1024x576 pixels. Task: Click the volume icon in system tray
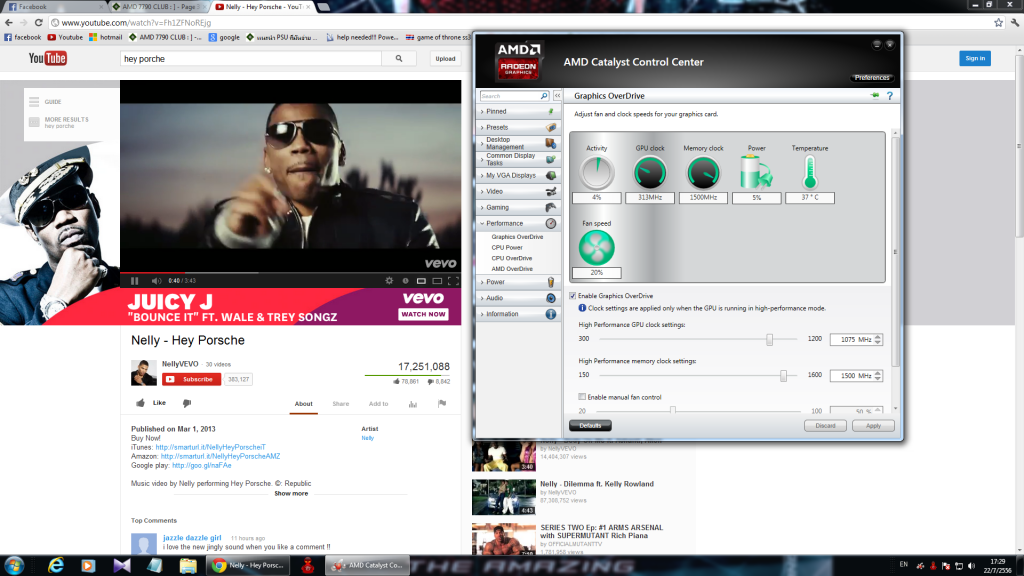point(972,566)
